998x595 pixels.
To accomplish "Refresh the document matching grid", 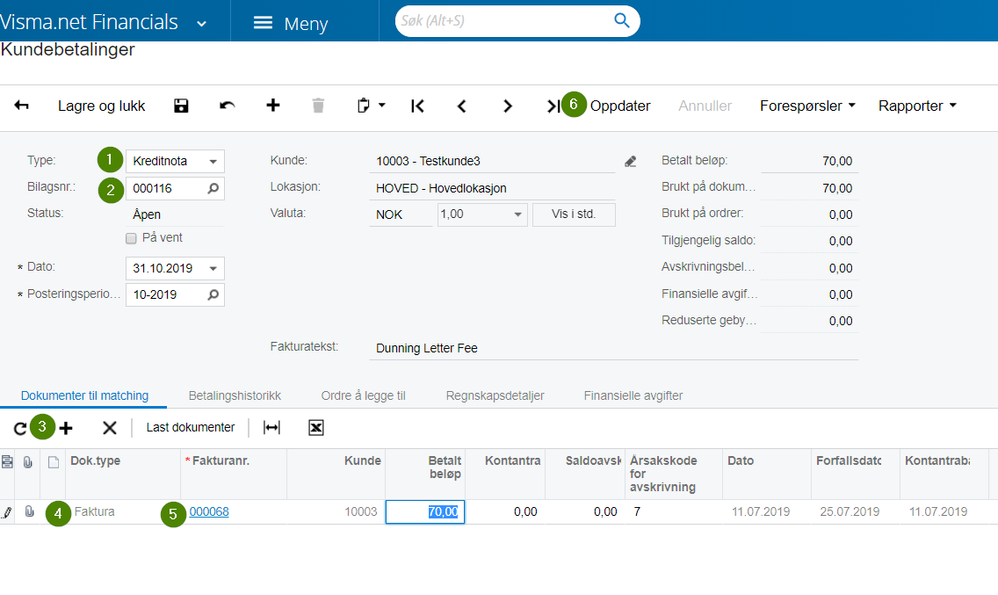I will [20, 428].
